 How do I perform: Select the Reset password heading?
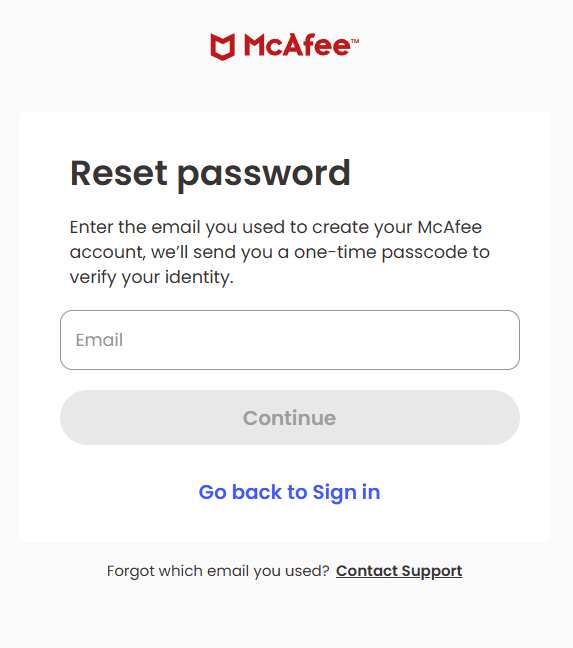[210, 174]
